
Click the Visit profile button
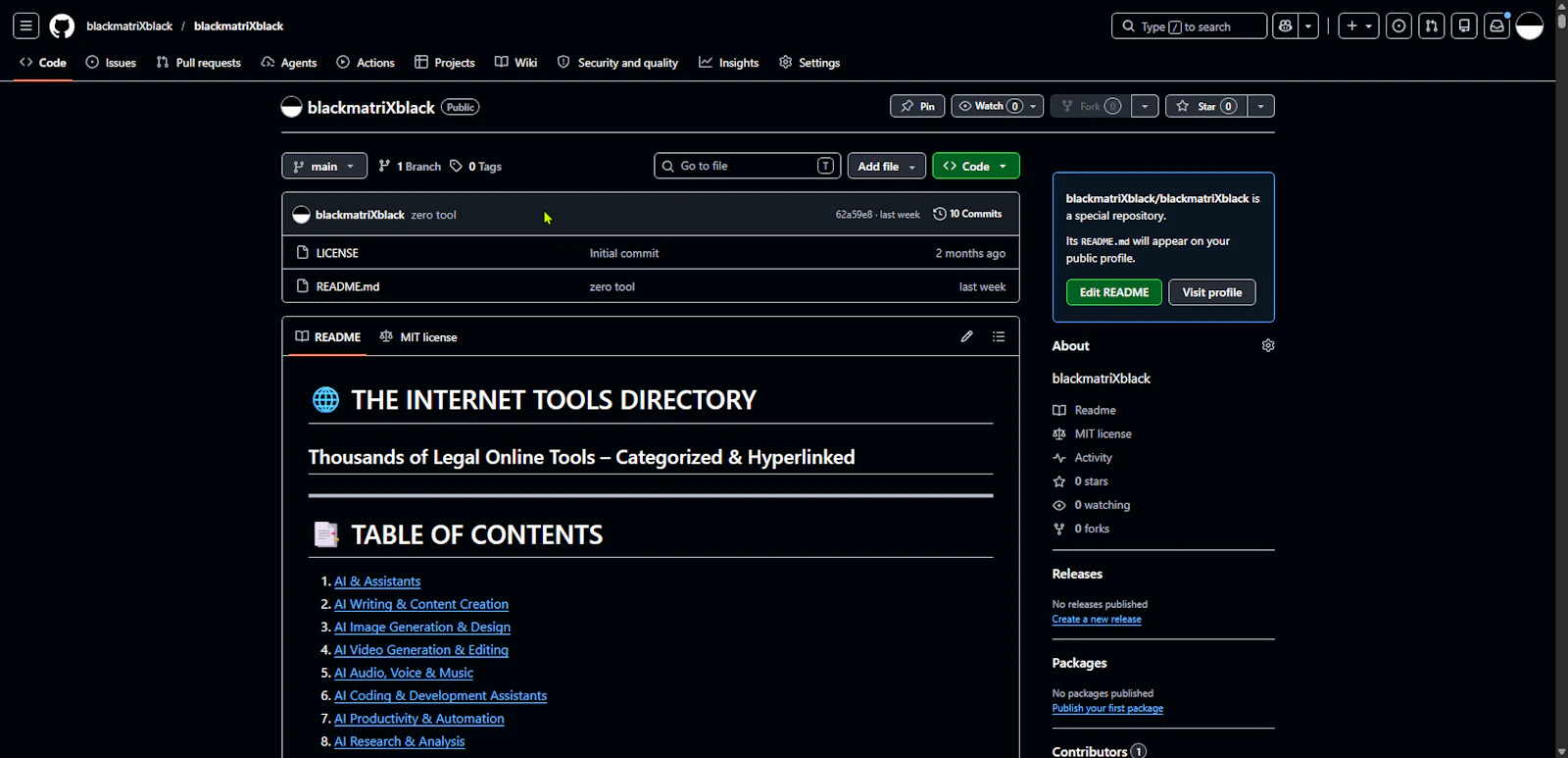pos(1212,292)
